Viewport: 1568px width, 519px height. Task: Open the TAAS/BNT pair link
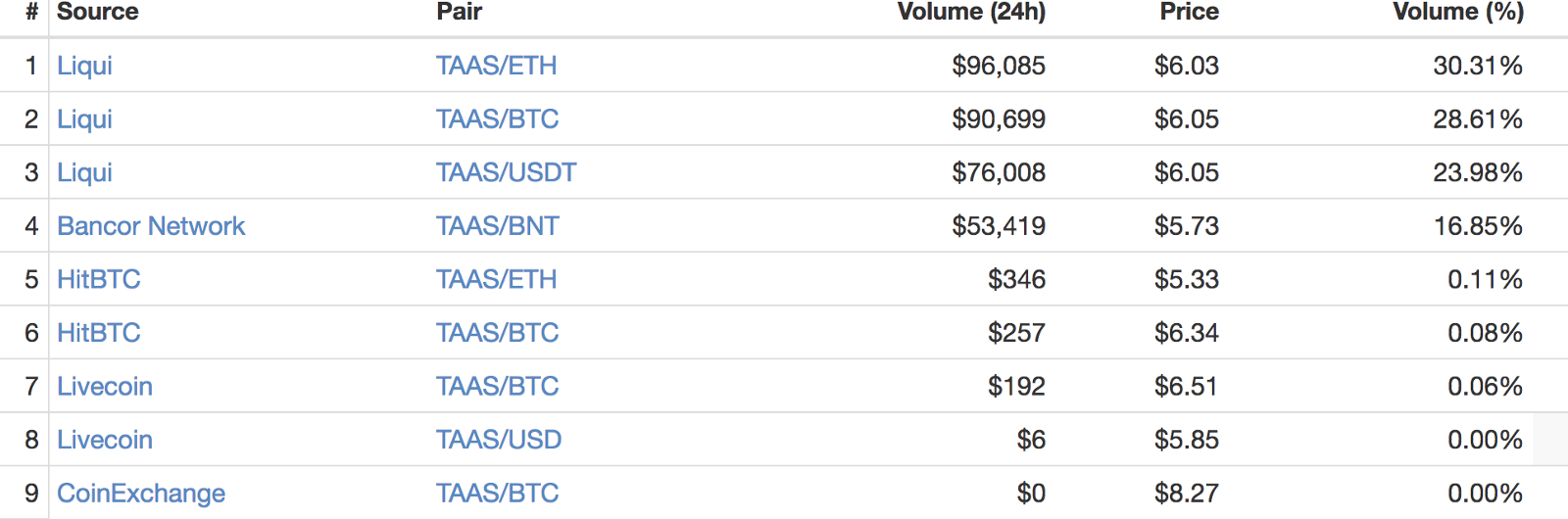pos(497,226)
